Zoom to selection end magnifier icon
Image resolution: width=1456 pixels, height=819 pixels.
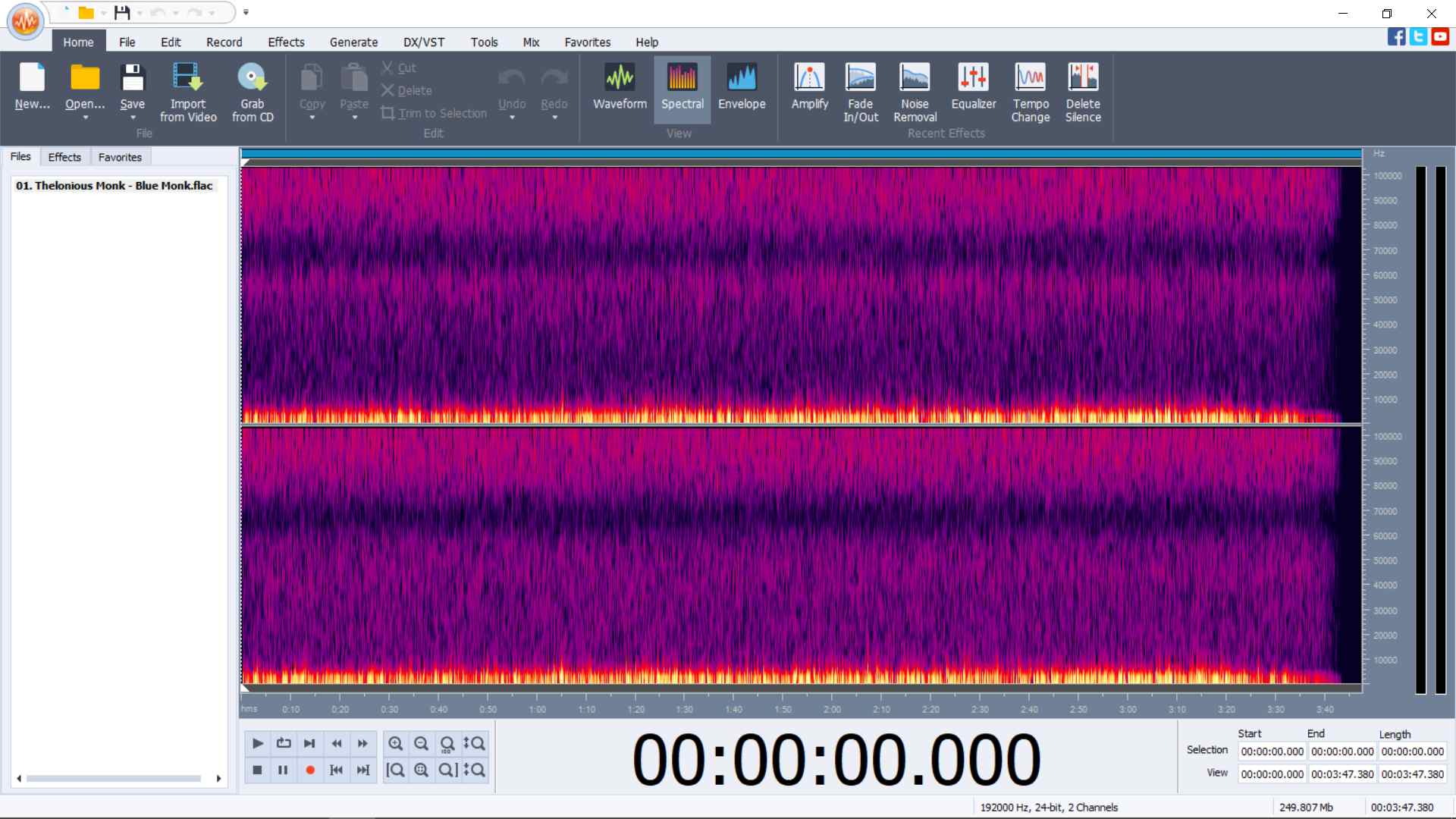pyautogui.click(x=447, y=770)
